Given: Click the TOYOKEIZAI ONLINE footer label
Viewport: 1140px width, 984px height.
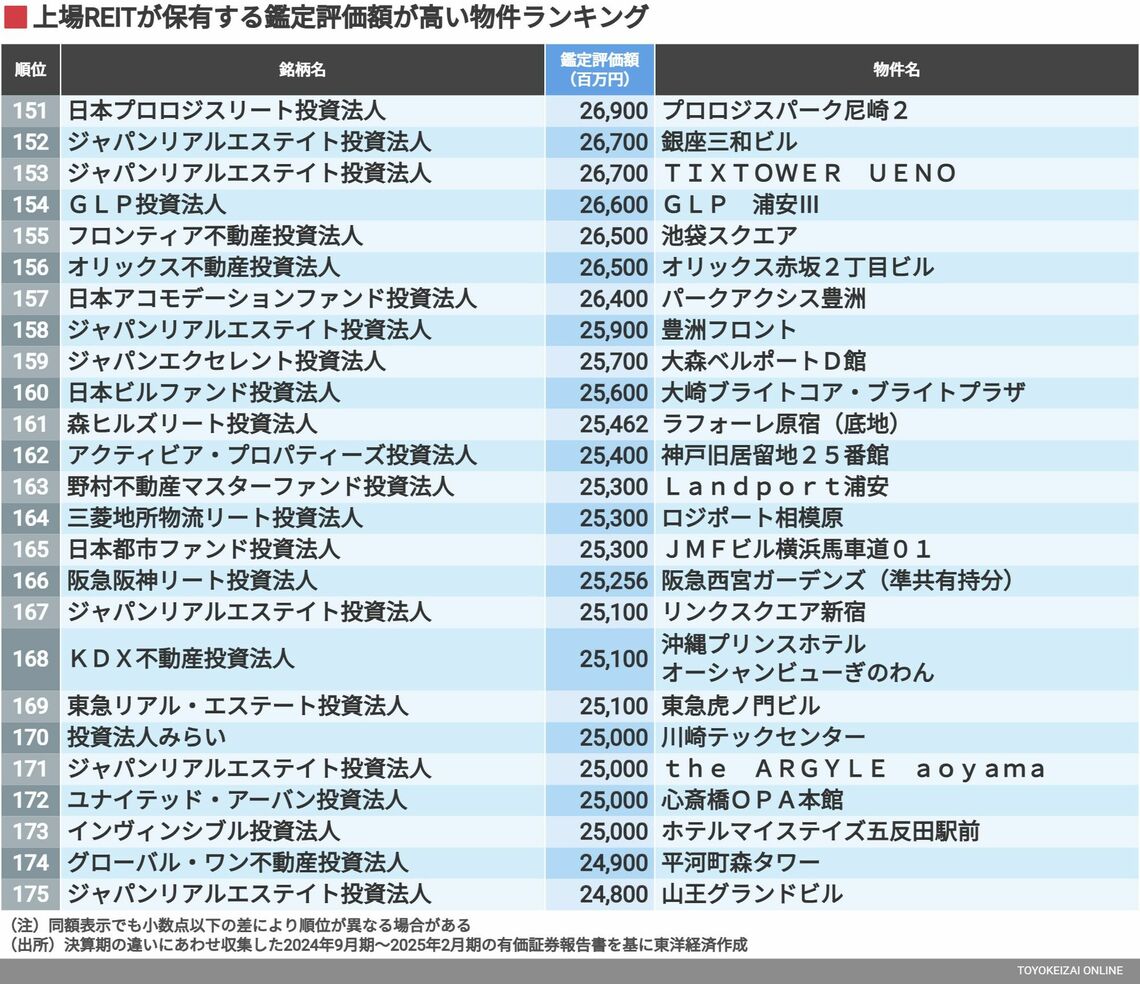Looking at the screenshot, I should (1069, 971).
